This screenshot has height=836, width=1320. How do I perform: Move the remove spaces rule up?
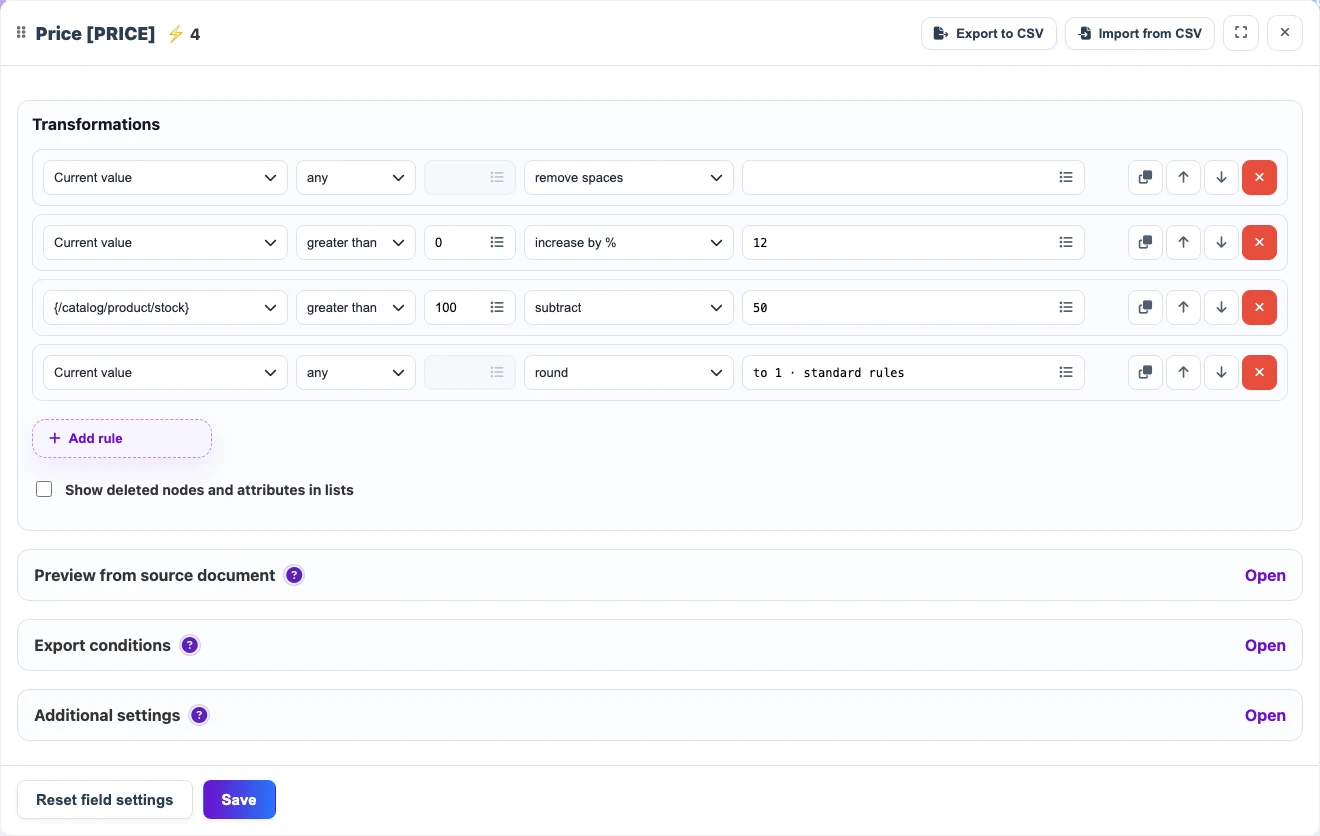pyautogui.click(x=1183, y=177)
